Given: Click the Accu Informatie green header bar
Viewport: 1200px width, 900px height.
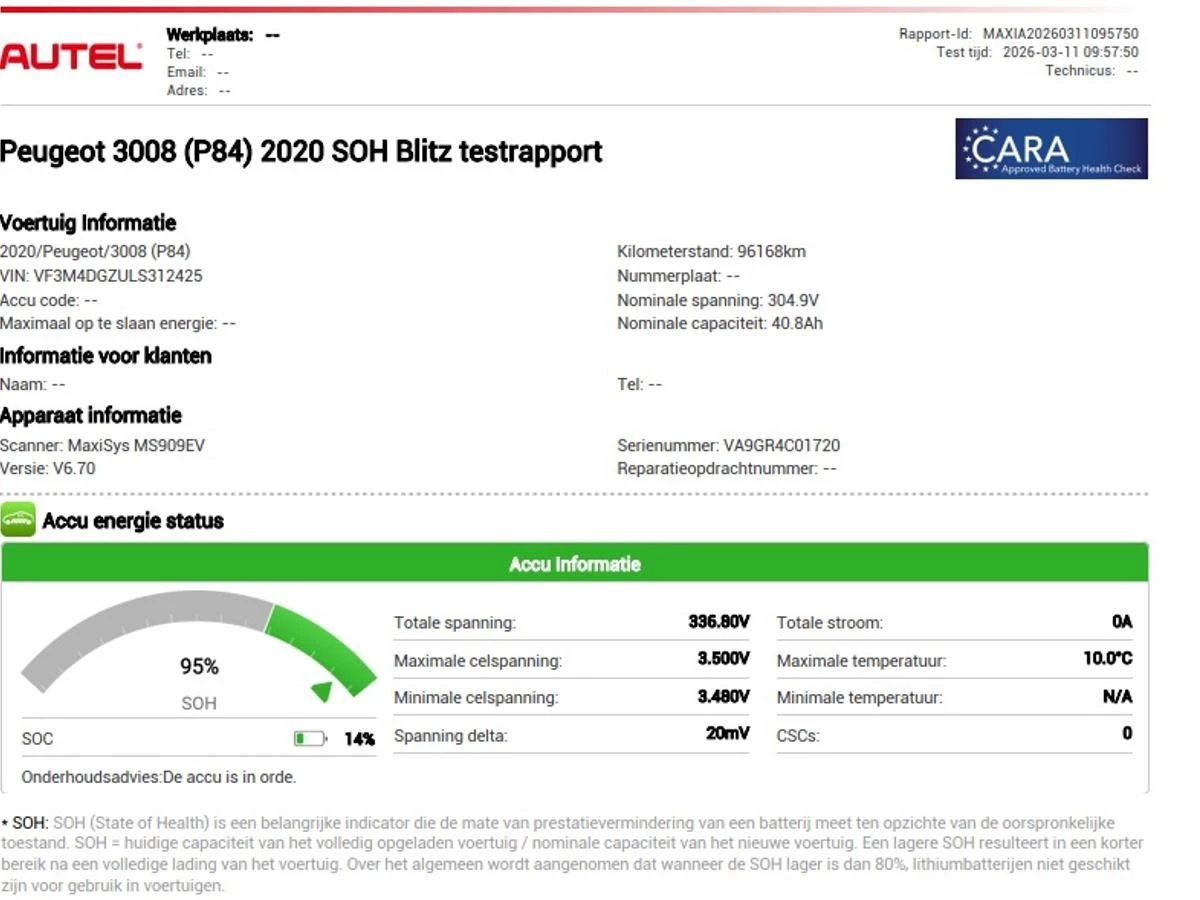Looking at the screenshot, I should point(575,563).
